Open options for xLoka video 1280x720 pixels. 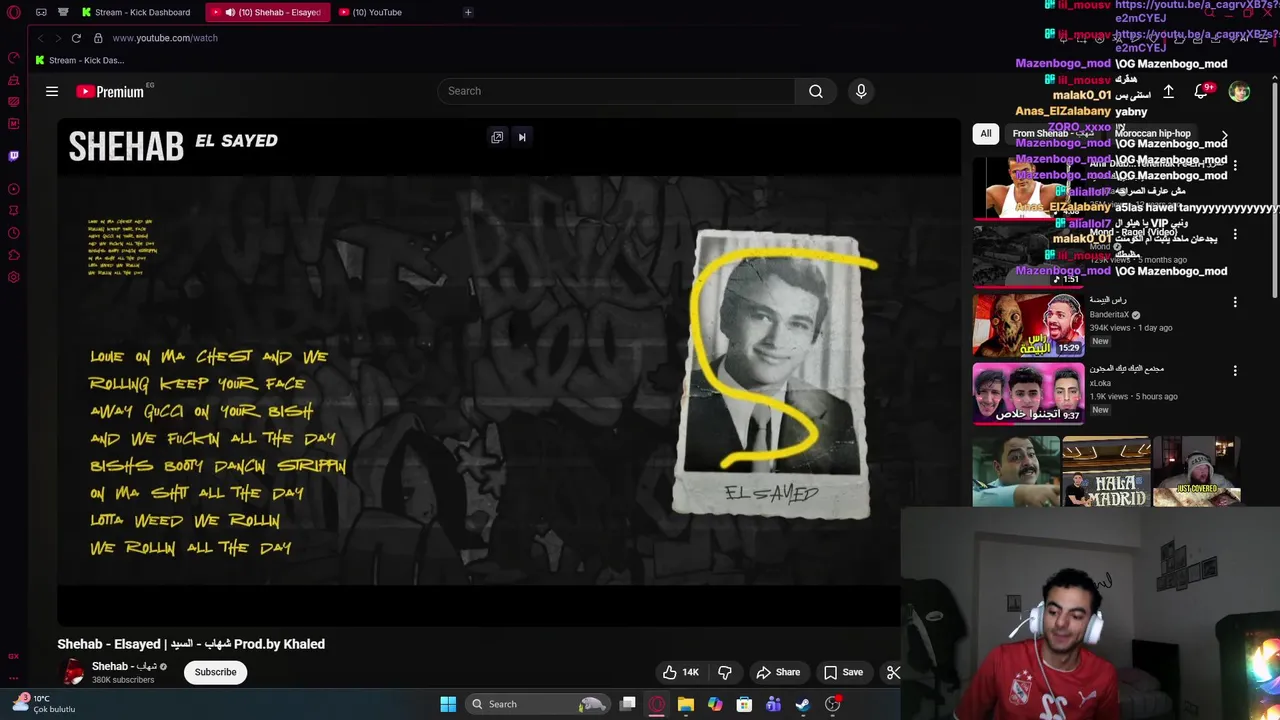(x=1235, y=371)
